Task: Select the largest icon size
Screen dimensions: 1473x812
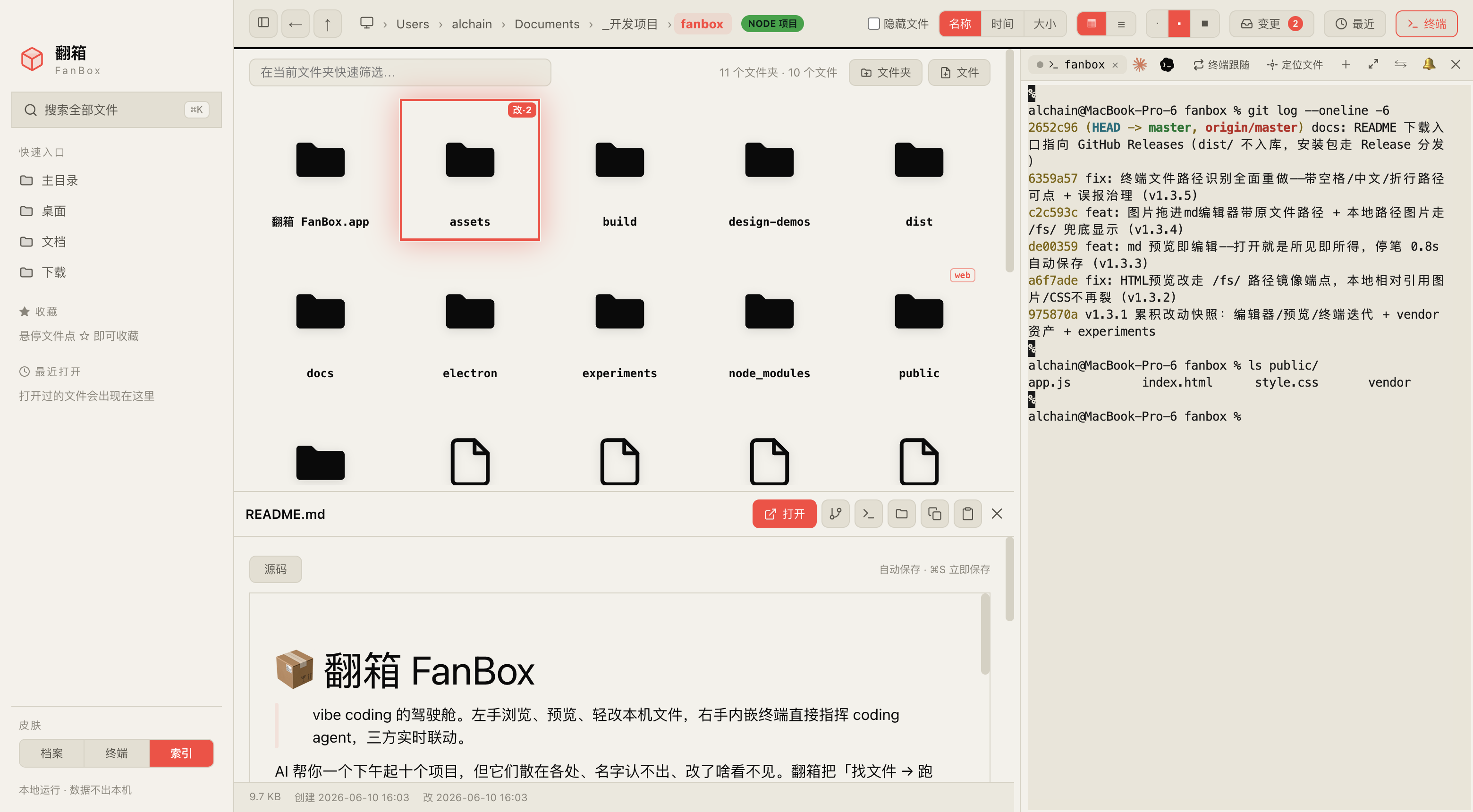Action: click(x=1204, y=24)
